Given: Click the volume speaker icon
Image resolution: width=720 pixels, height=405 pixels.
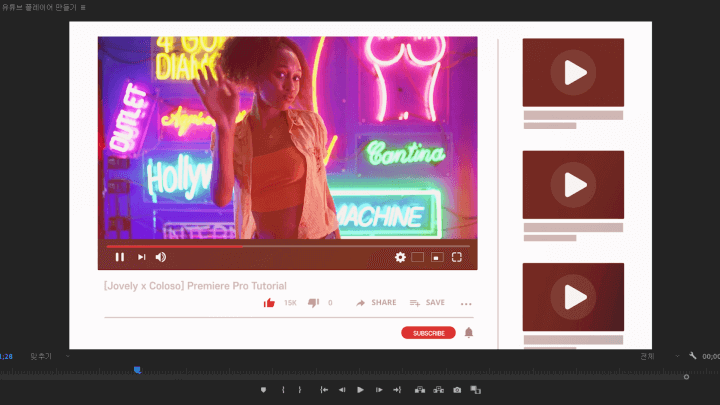Looking at the screenshot, I should pyautogui.click(x=161, y=257).
